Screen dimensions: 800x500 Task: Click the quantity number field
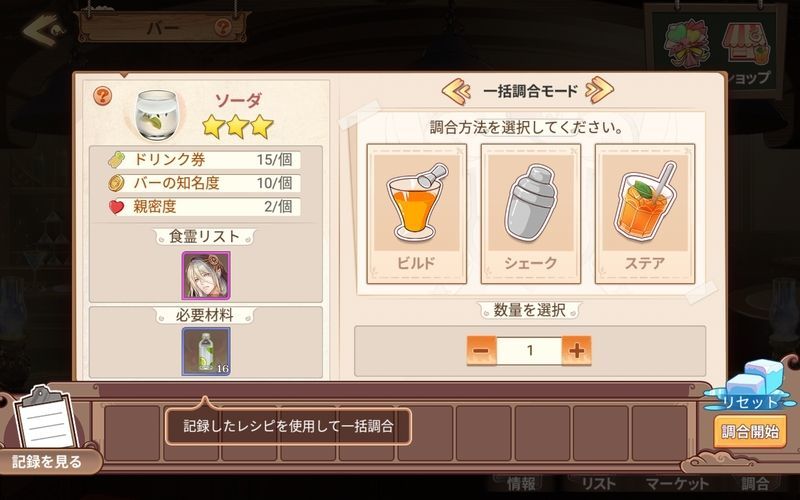click(529, 351)
